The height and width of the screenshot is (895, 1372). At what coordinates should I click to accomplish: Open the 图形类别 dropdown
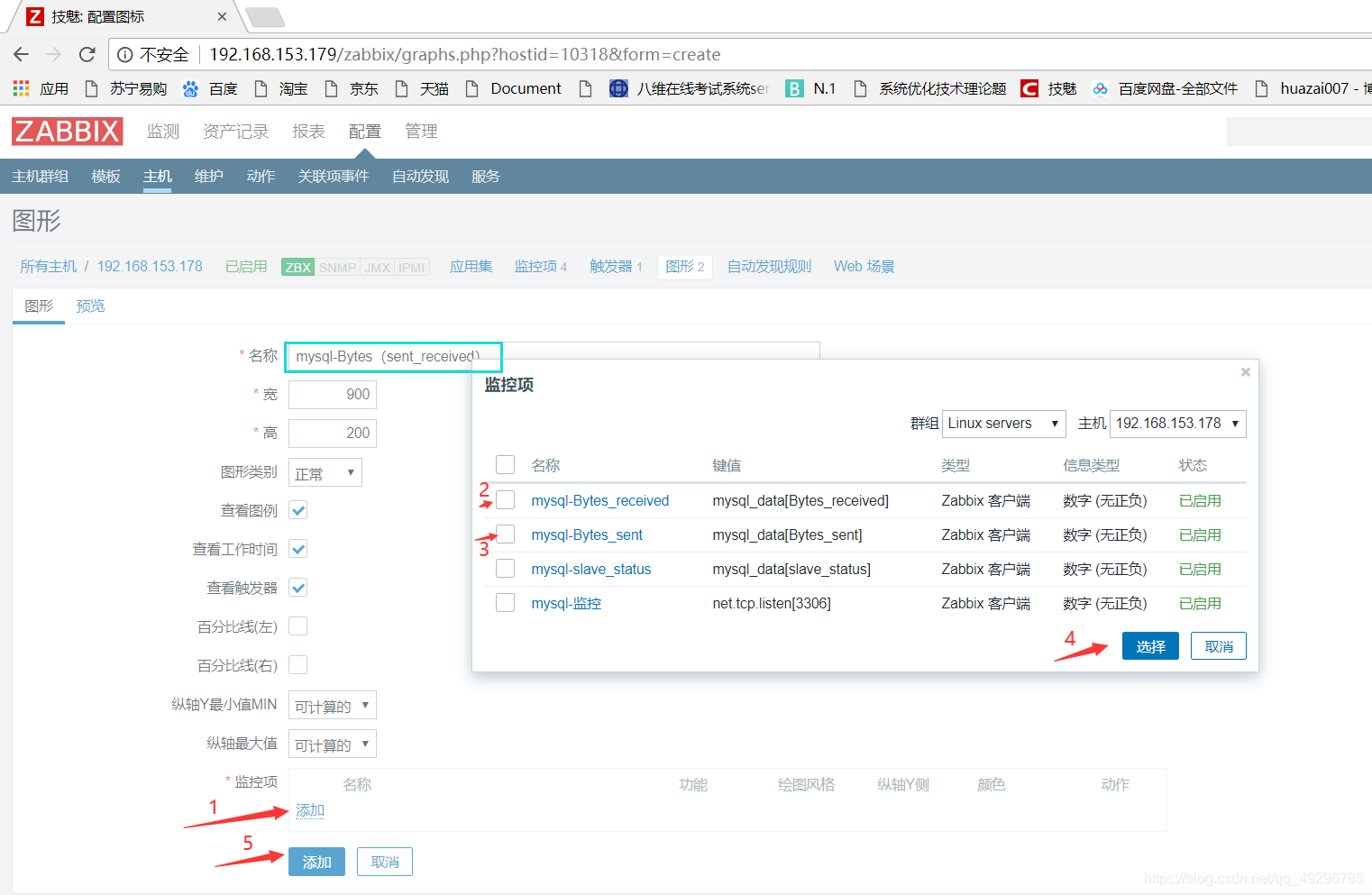pos(325,473)
